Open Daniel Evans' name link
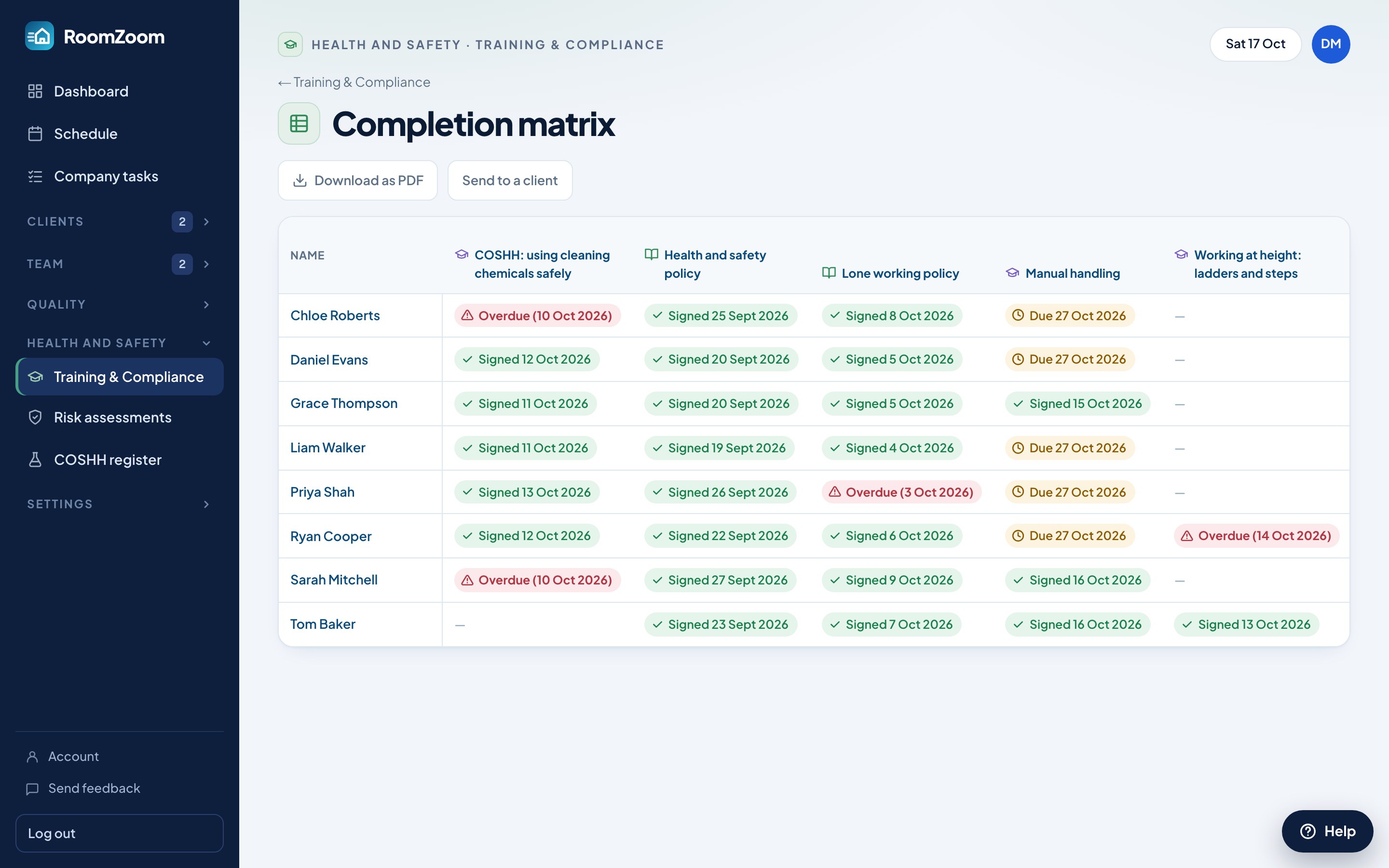The width and height of the screenshot is (1389, 868). [329, 359]
